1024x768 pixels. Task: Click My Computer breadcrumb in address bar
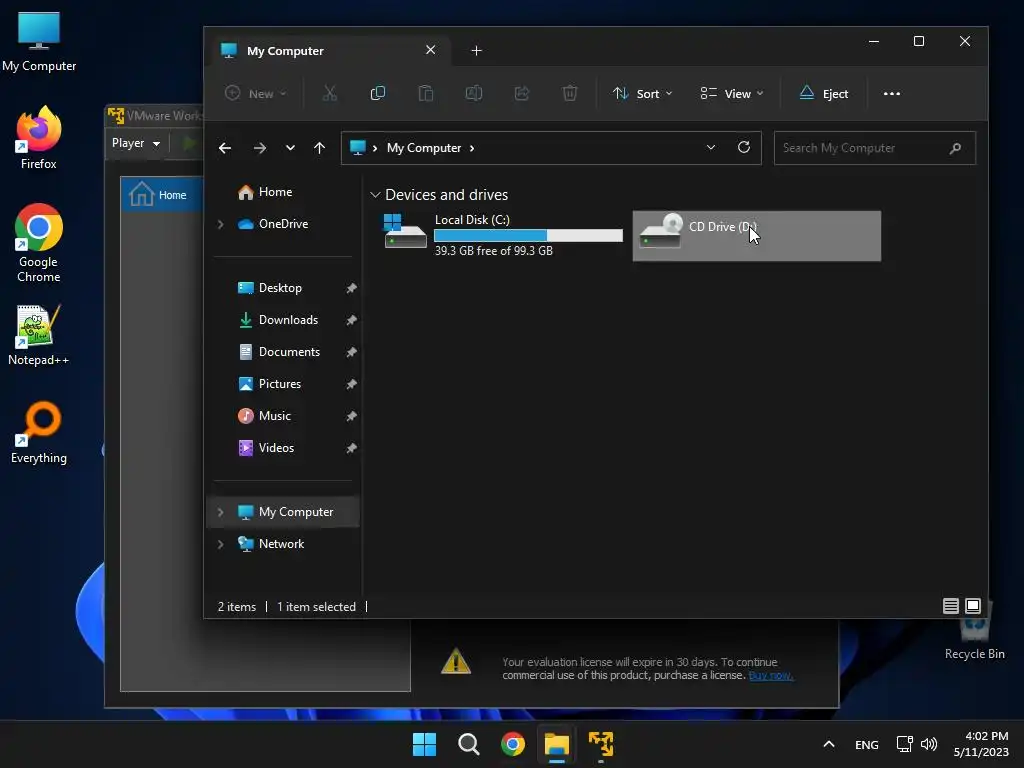pos(424,148)
